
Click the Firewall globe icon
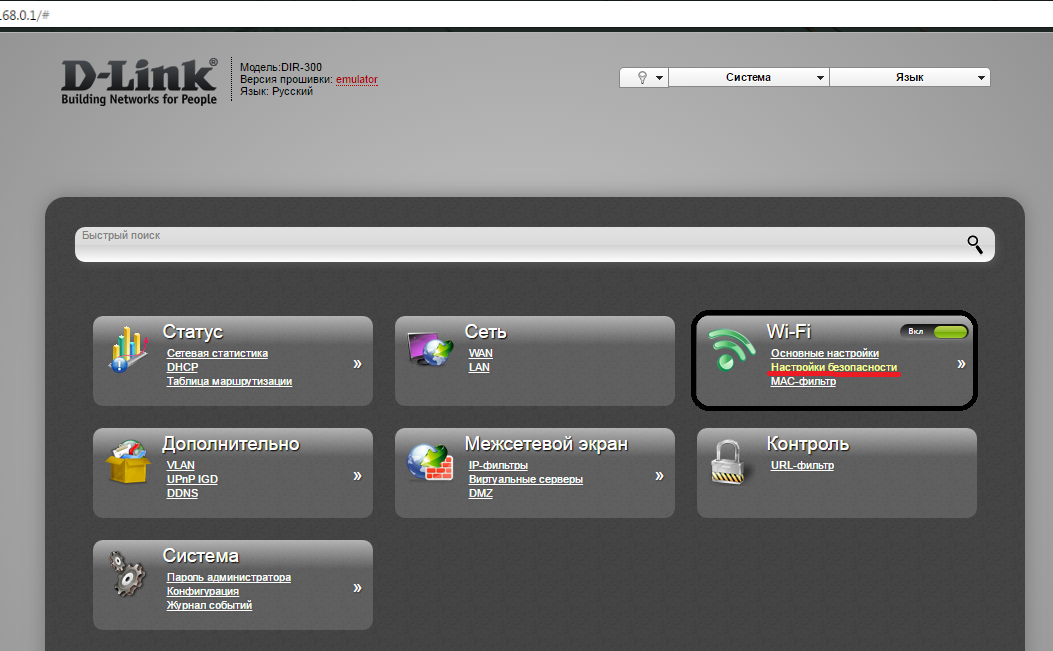pos(430,461)
